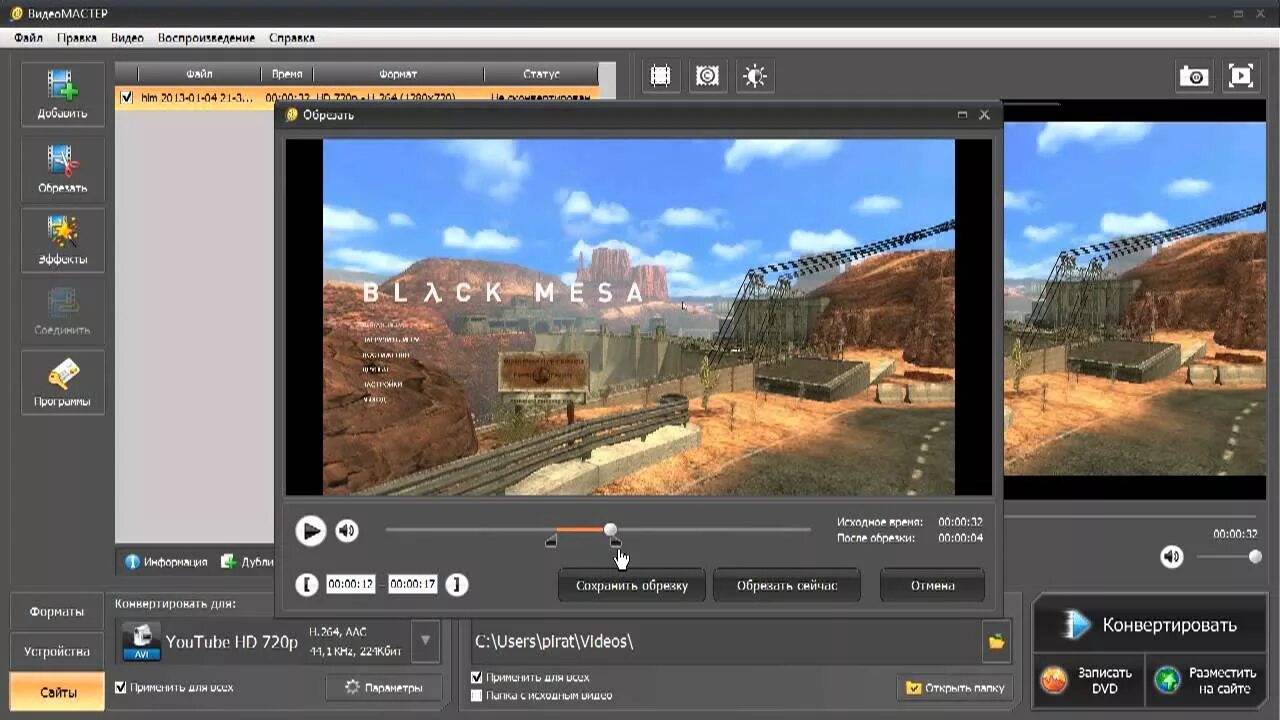Play the clip in the Обрезать dialog

click(311, 530)
